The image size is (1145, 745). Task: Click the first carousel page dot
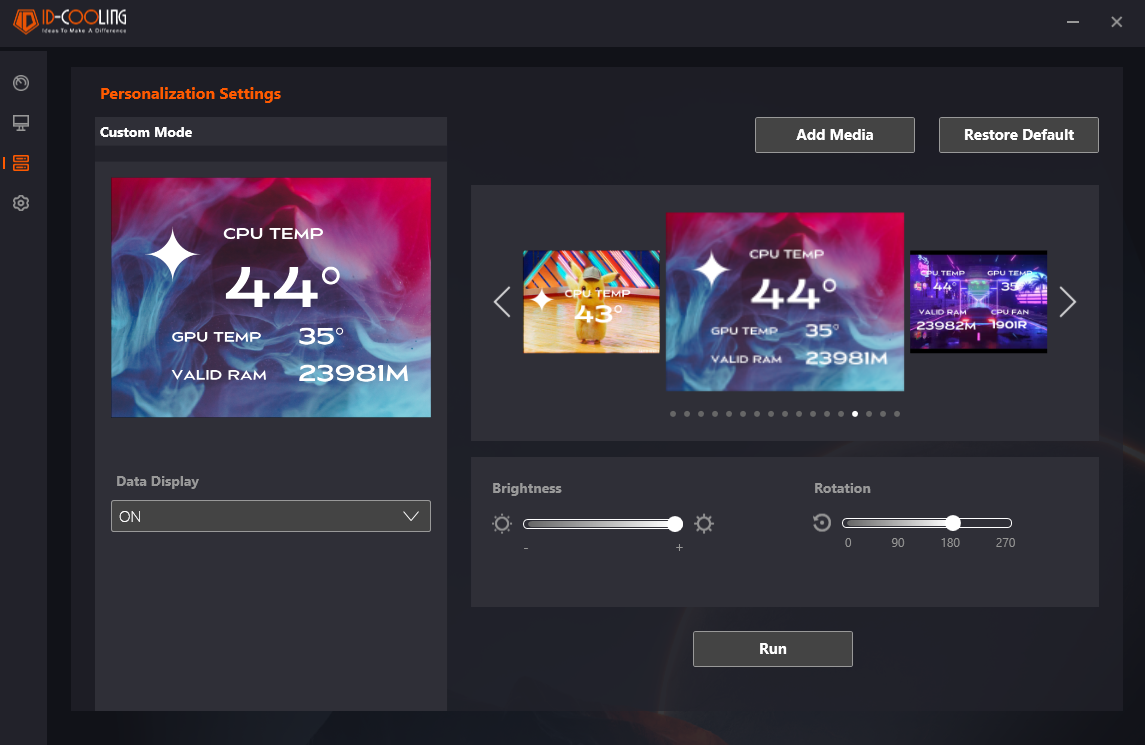(x=673, y=413)
